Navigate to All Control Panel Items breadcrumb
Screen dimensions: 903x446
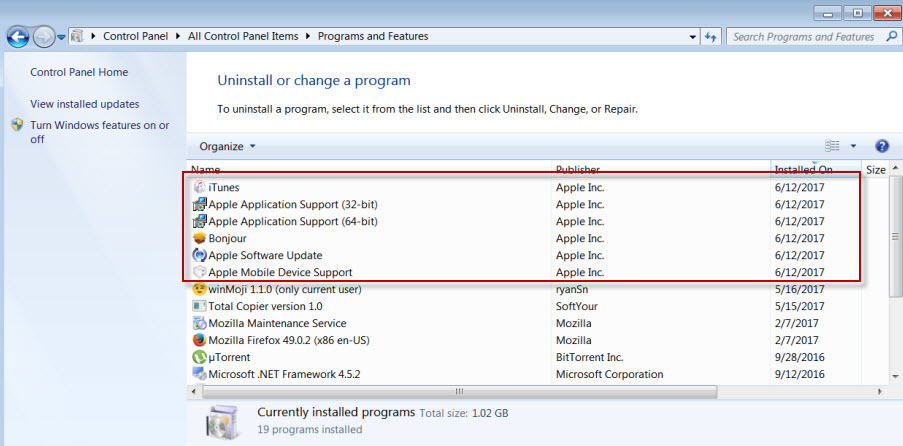coord(243,36)
